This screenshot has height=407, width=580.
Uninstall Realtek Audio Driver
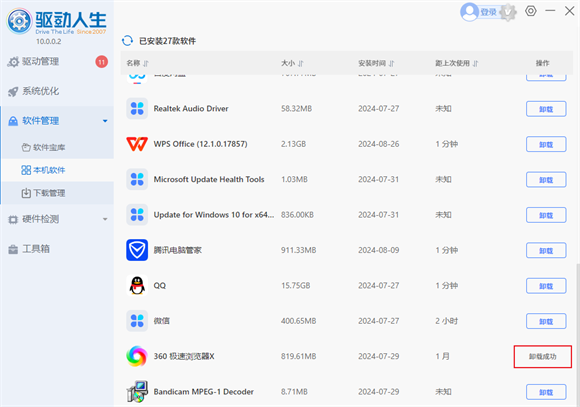point(546,109)
